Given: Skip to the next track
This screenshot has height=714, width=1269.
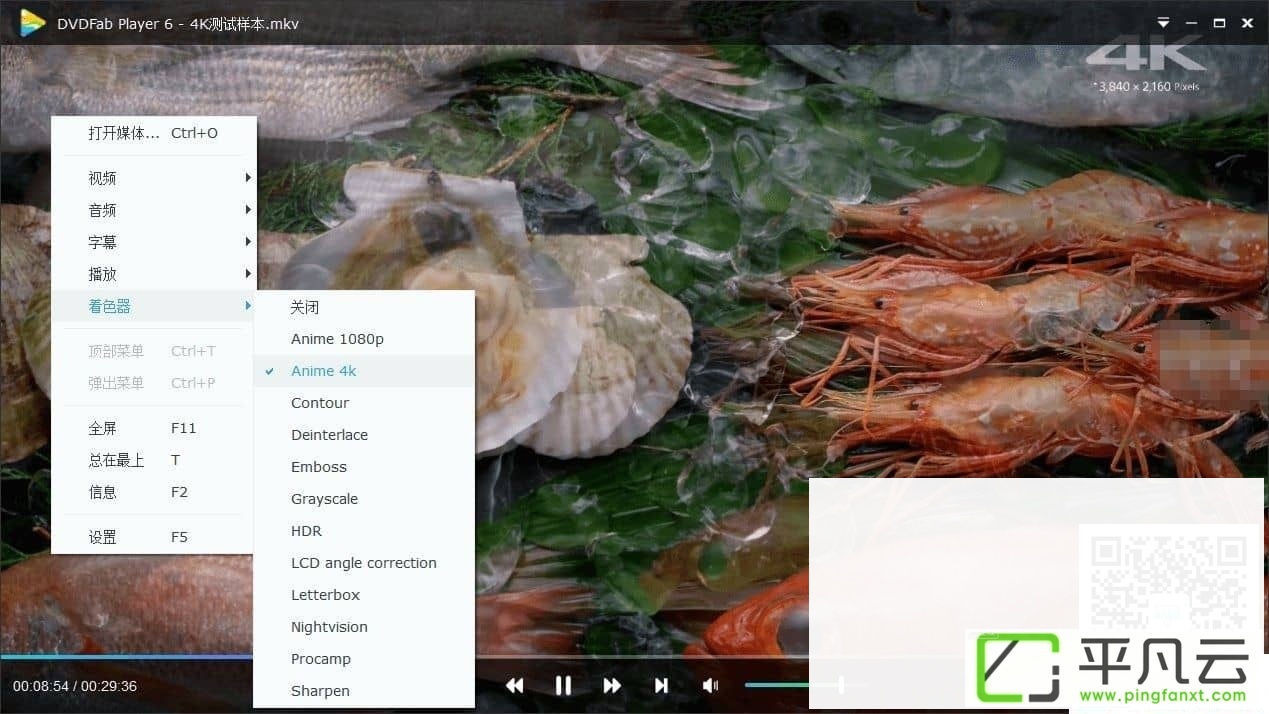Looking at the screenshot, I should coord(661,685).
